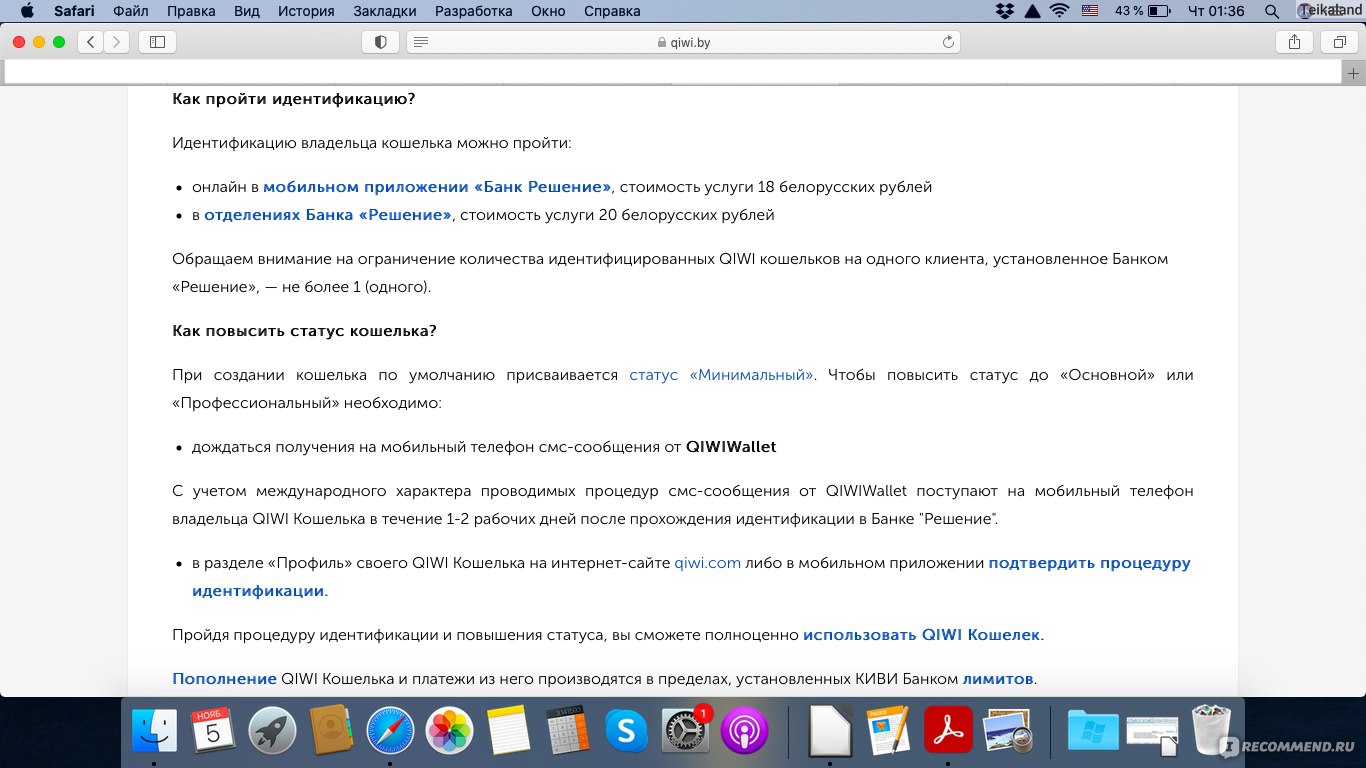Image resolution: width=1366 pixels, height=768 pixels.
Task: Click the clock showing Чт 01:36
Action: click(1215, 11)
